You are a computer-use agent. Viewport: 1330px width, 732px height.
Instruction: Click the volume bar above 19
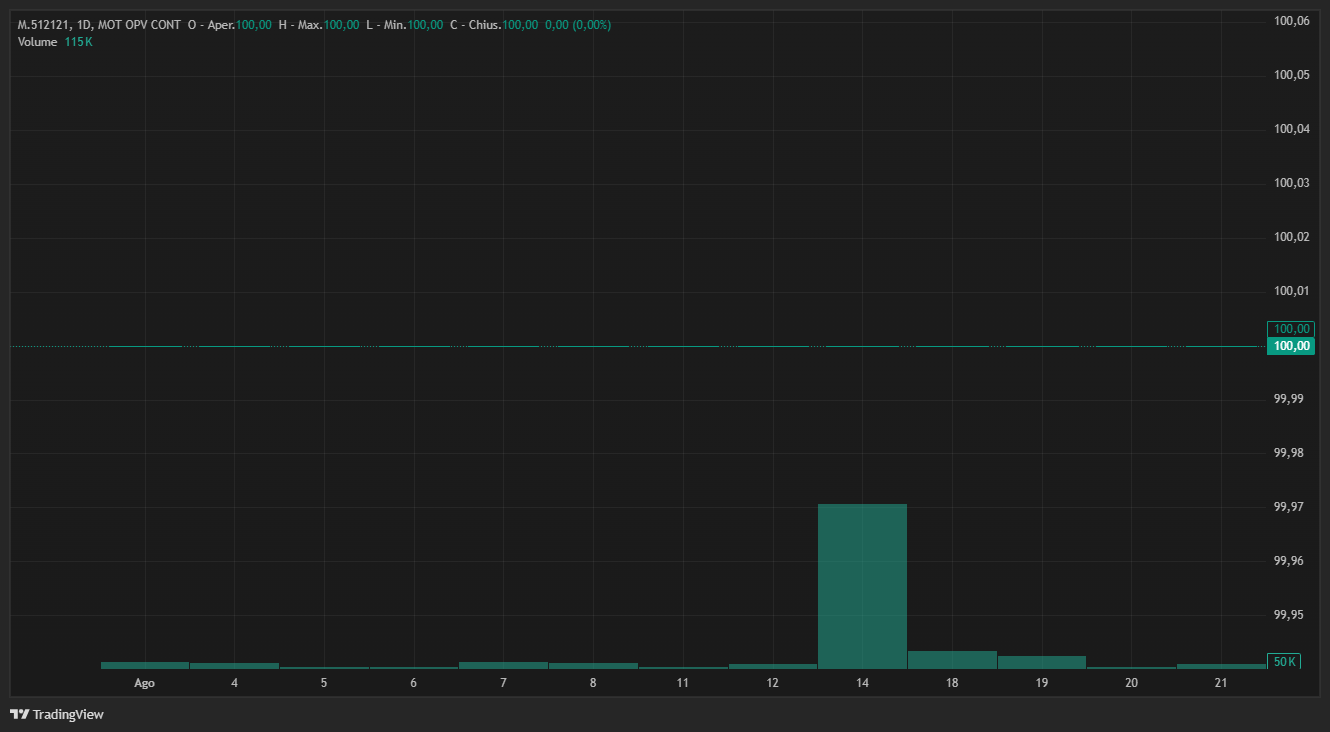click(1041, 662)
